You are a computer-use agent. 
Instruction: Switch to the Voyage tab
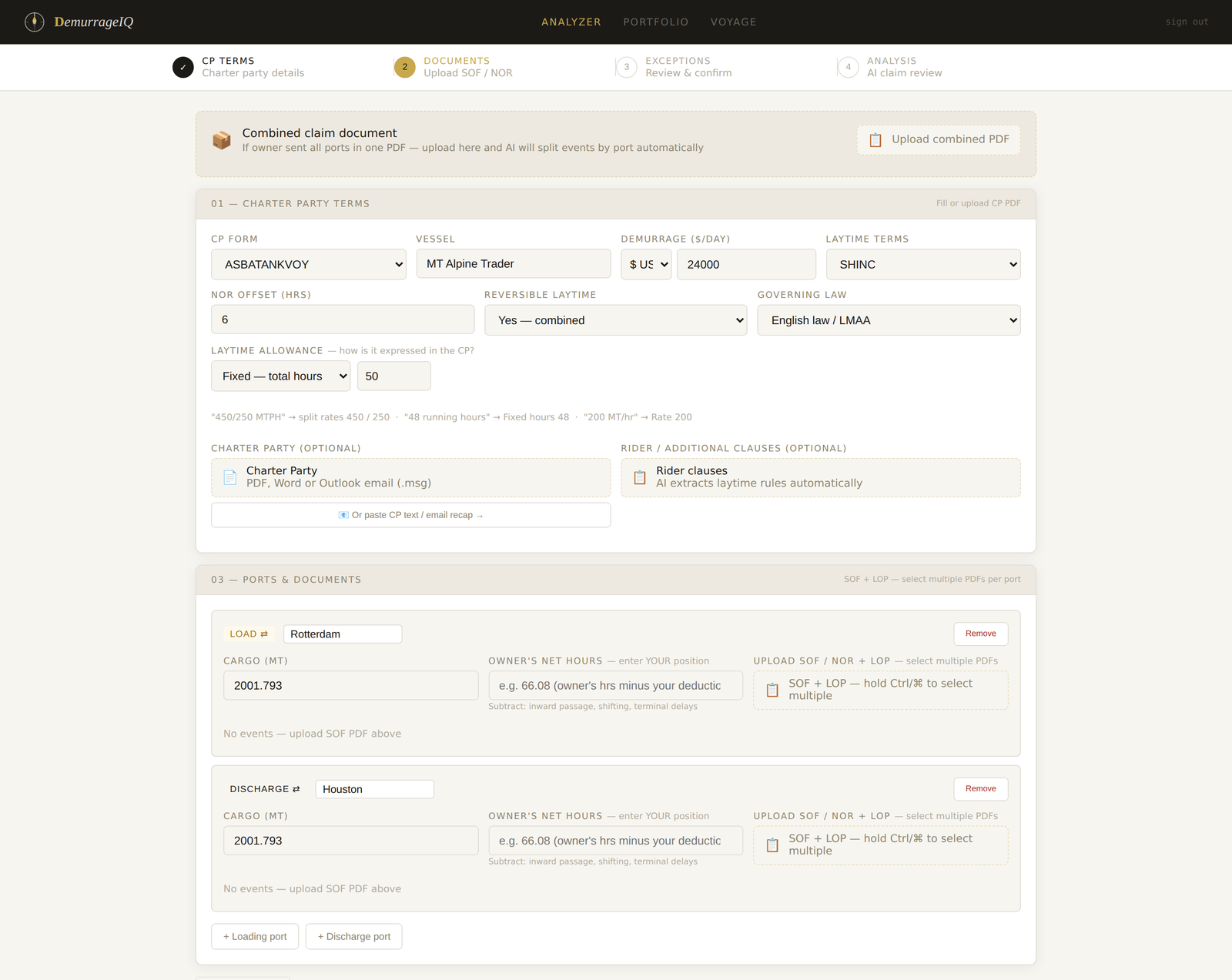[x=734, y=22]
